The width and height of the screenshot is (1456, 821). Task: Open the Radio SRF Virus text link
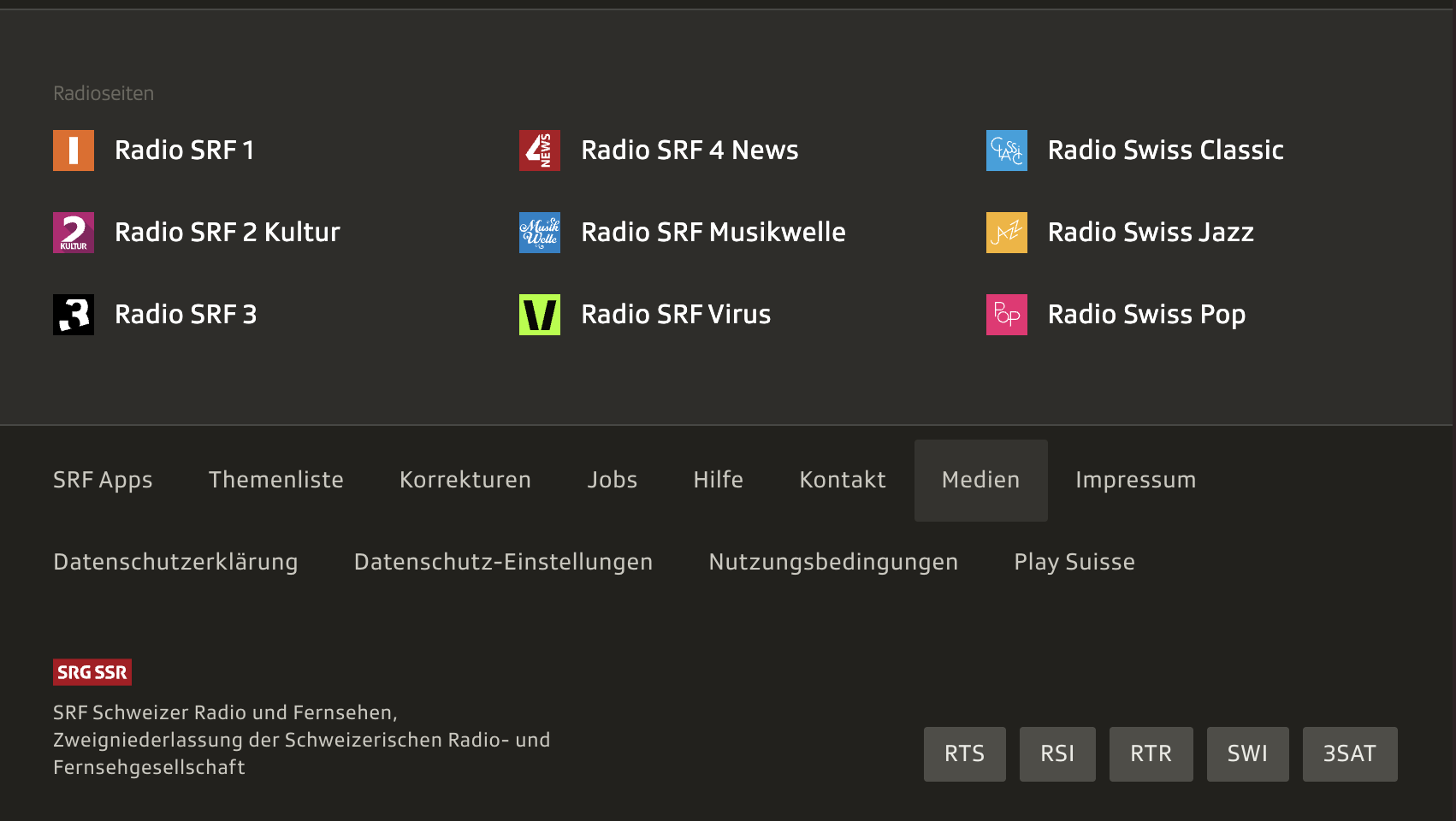(x=676, y=315)
